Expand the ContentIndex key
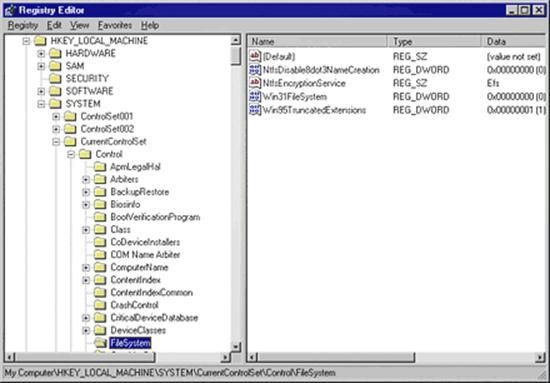This screenshot has height=383, width=550. click(86, 281)
